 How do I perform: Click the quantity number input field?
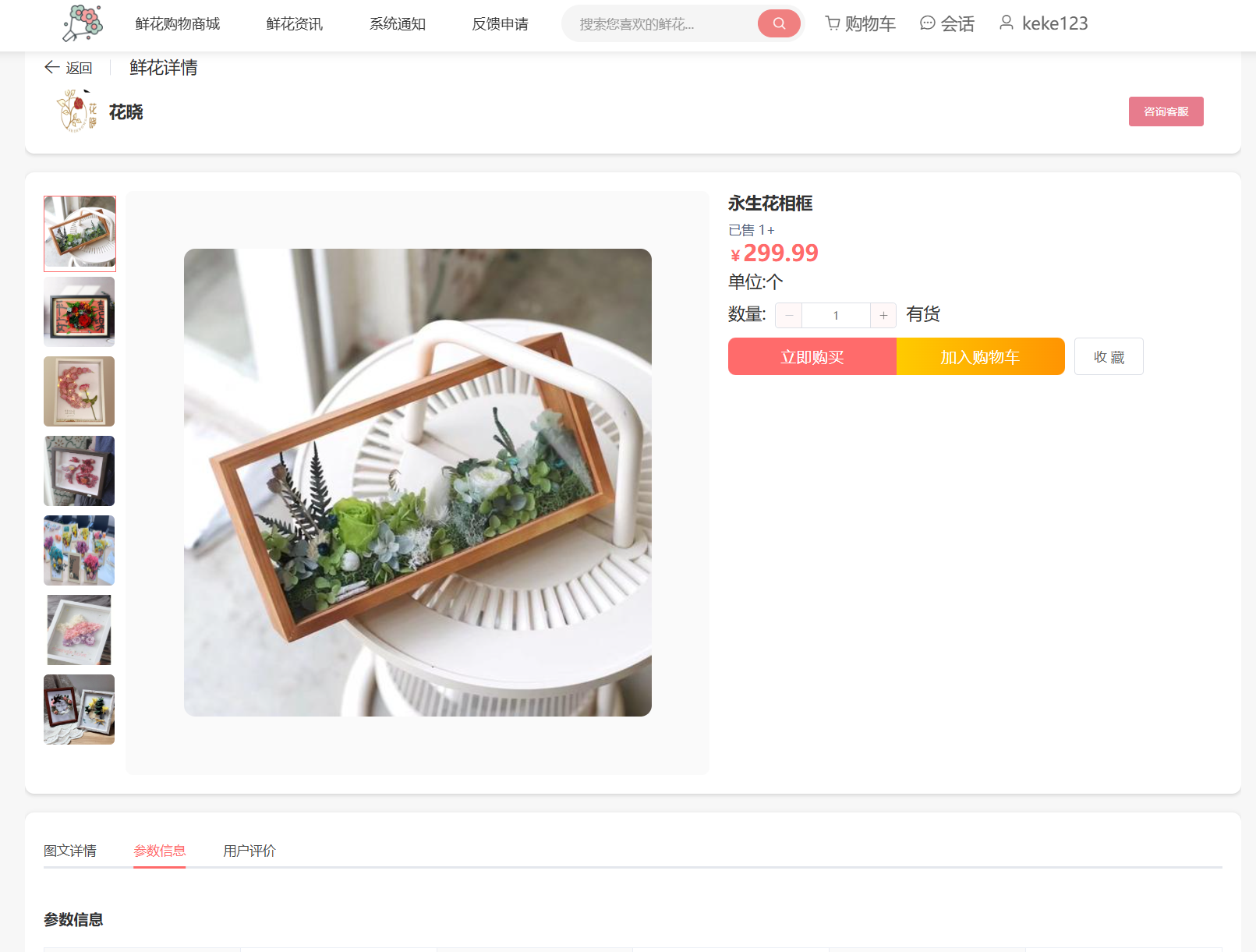pos(836,315)
